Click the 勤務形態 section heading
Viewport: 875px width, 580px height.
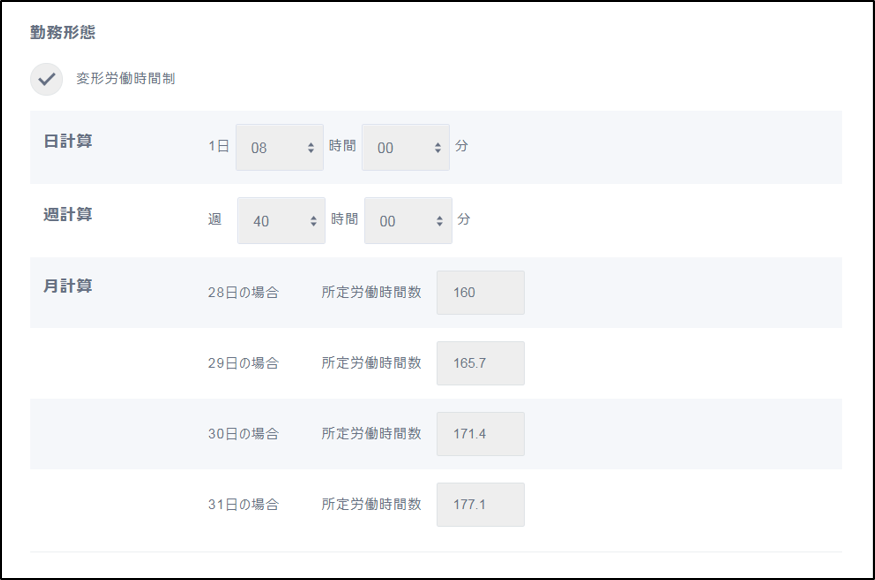(x=63, y=32)
